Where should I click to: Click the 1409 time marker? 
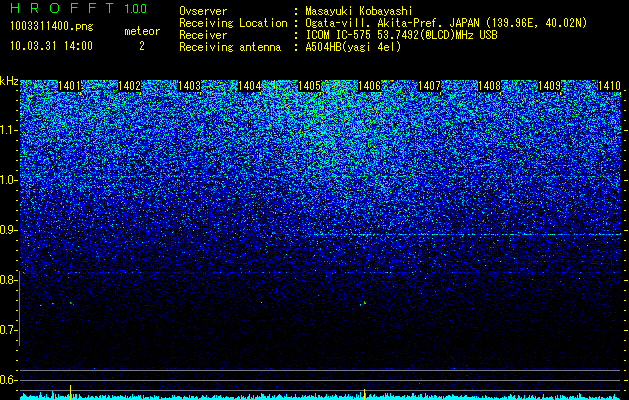click(550, 86)
